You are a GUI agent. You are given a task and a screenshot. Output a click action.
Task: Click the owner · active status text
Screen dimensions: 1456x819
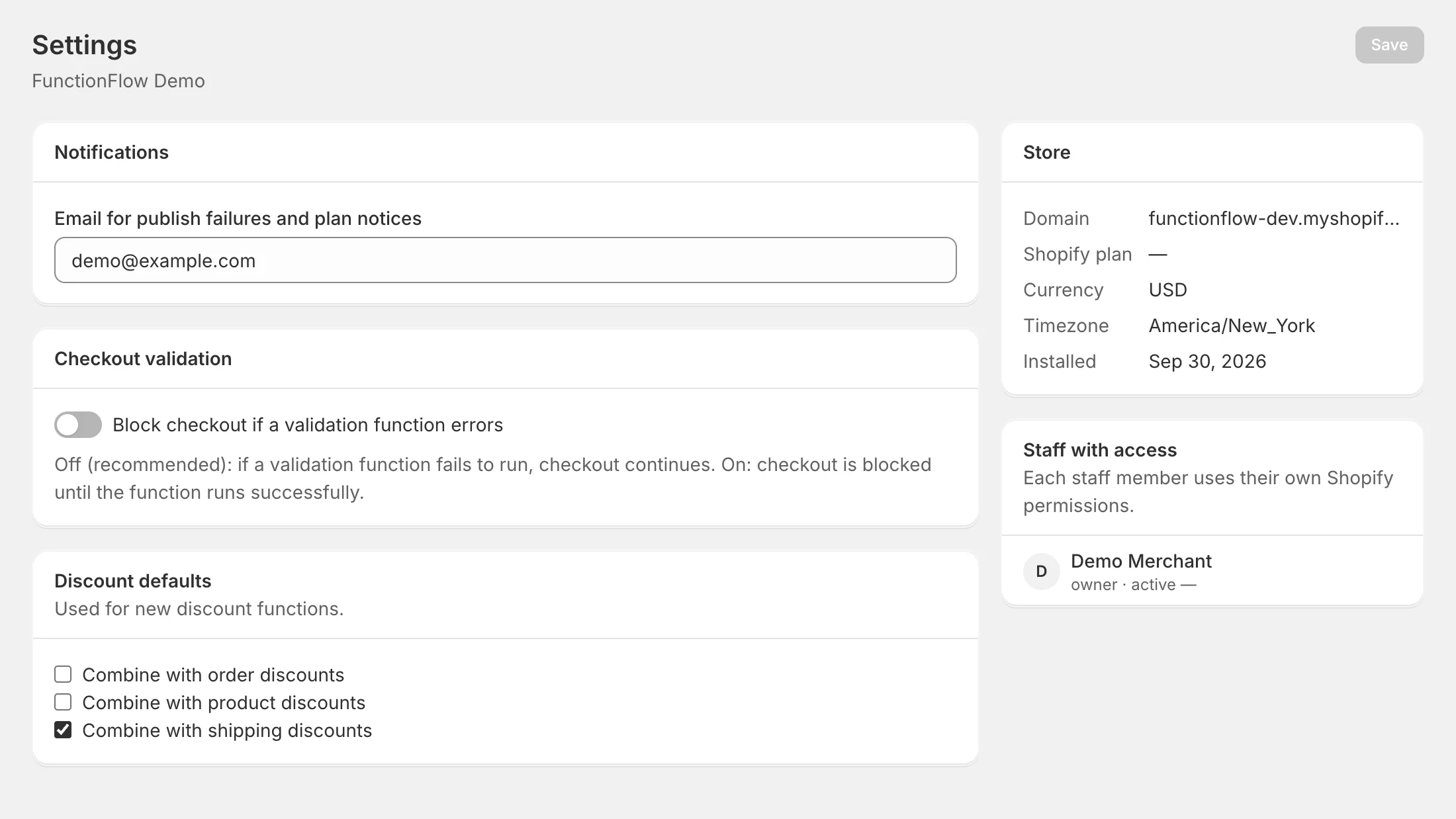pyautogui.click(x=1133, y=585)
